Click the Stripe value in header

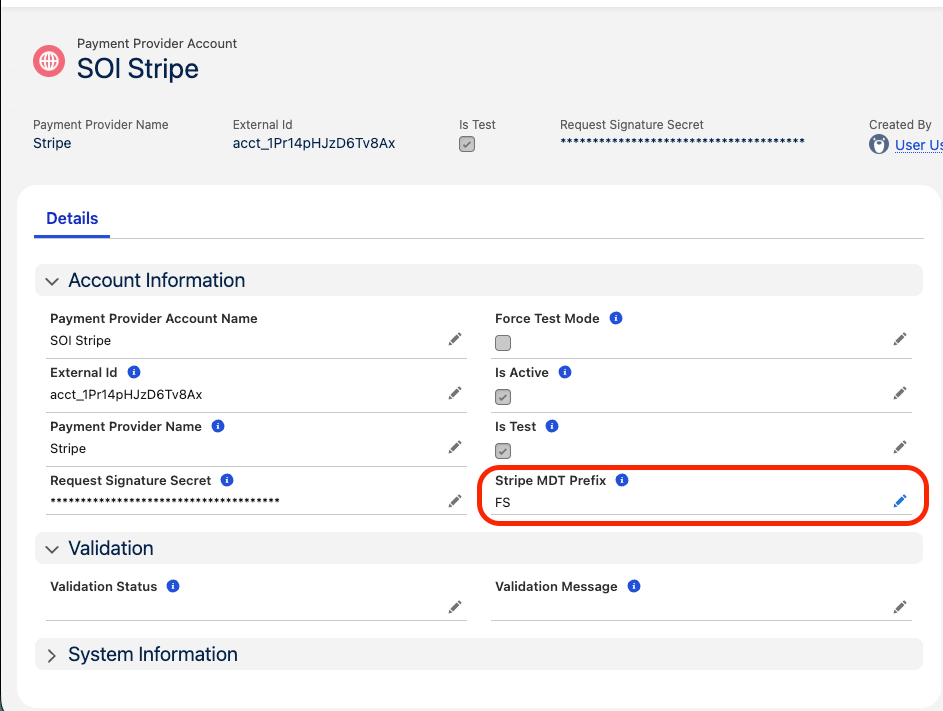pyautogui.click(x=52, y=143)
